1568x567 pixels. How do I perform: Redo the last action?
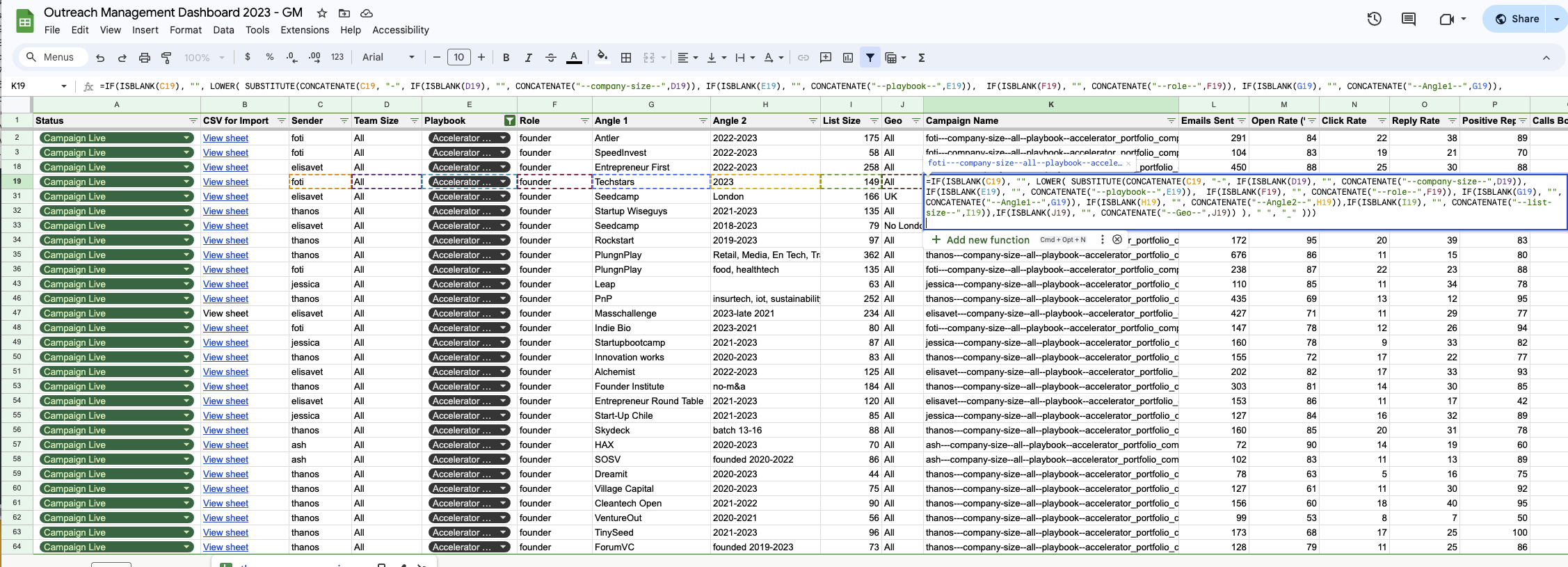coord(122,58)
